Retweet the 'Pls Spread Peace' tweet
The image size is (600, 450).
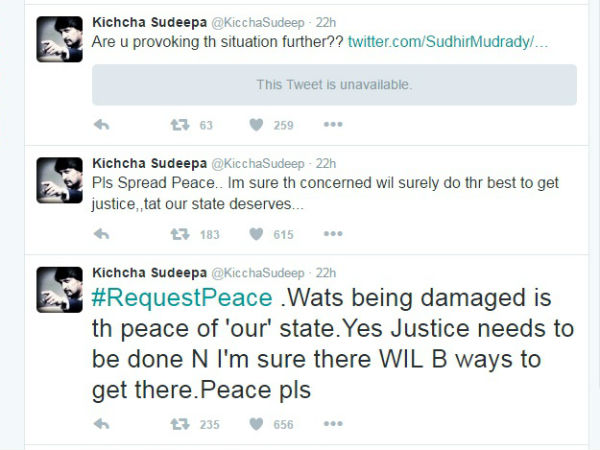tap(180, 234)
